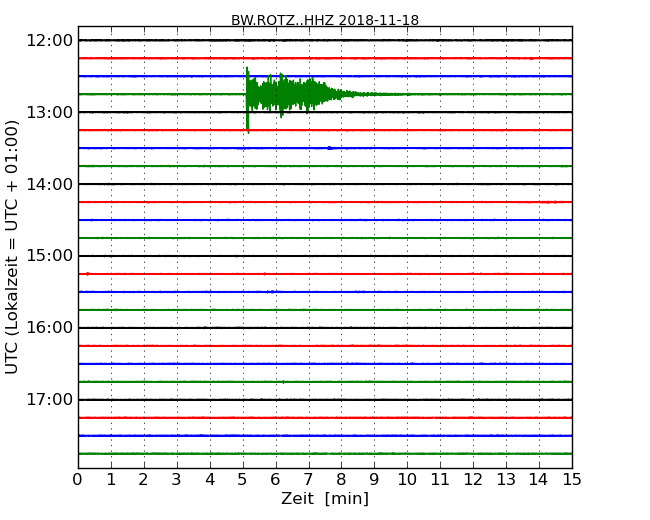Click the initial spike of the green seismic event
650x520 pixels.
247,100
